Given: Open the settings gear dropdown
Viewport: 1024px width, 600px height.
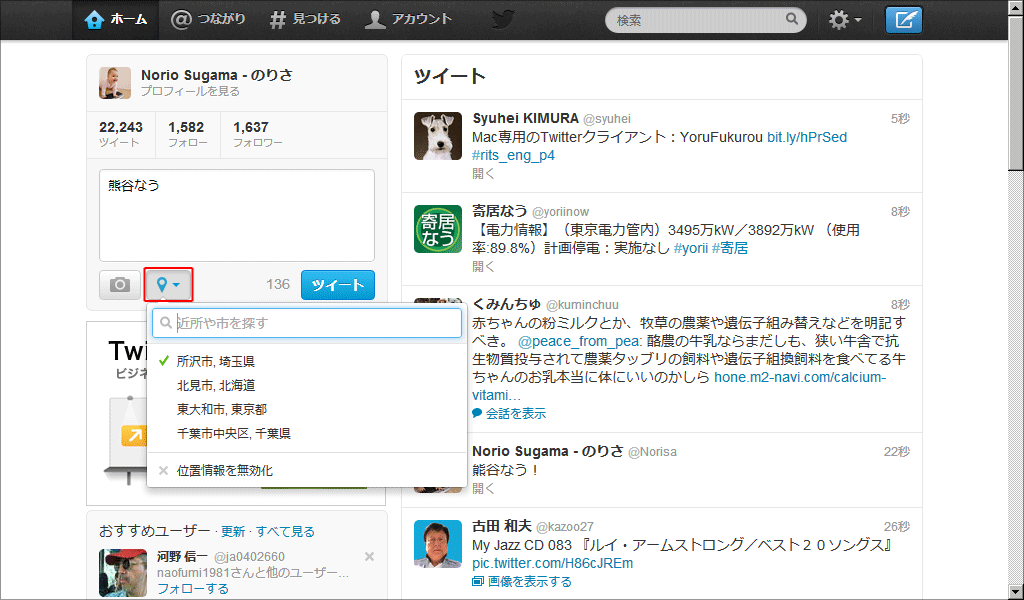Looking at the screenshot, I should [x=845, y=20].
